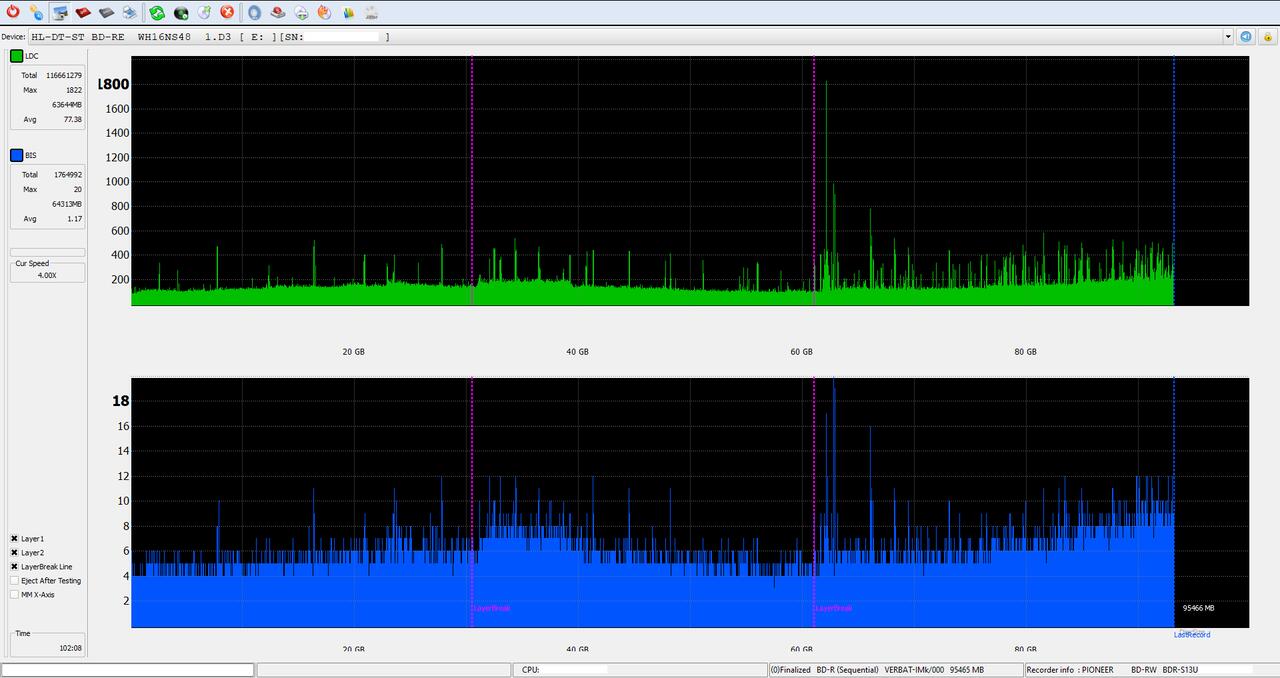Enable Eject After Testing checkbox
The image size is (1280, 678).
15,581
